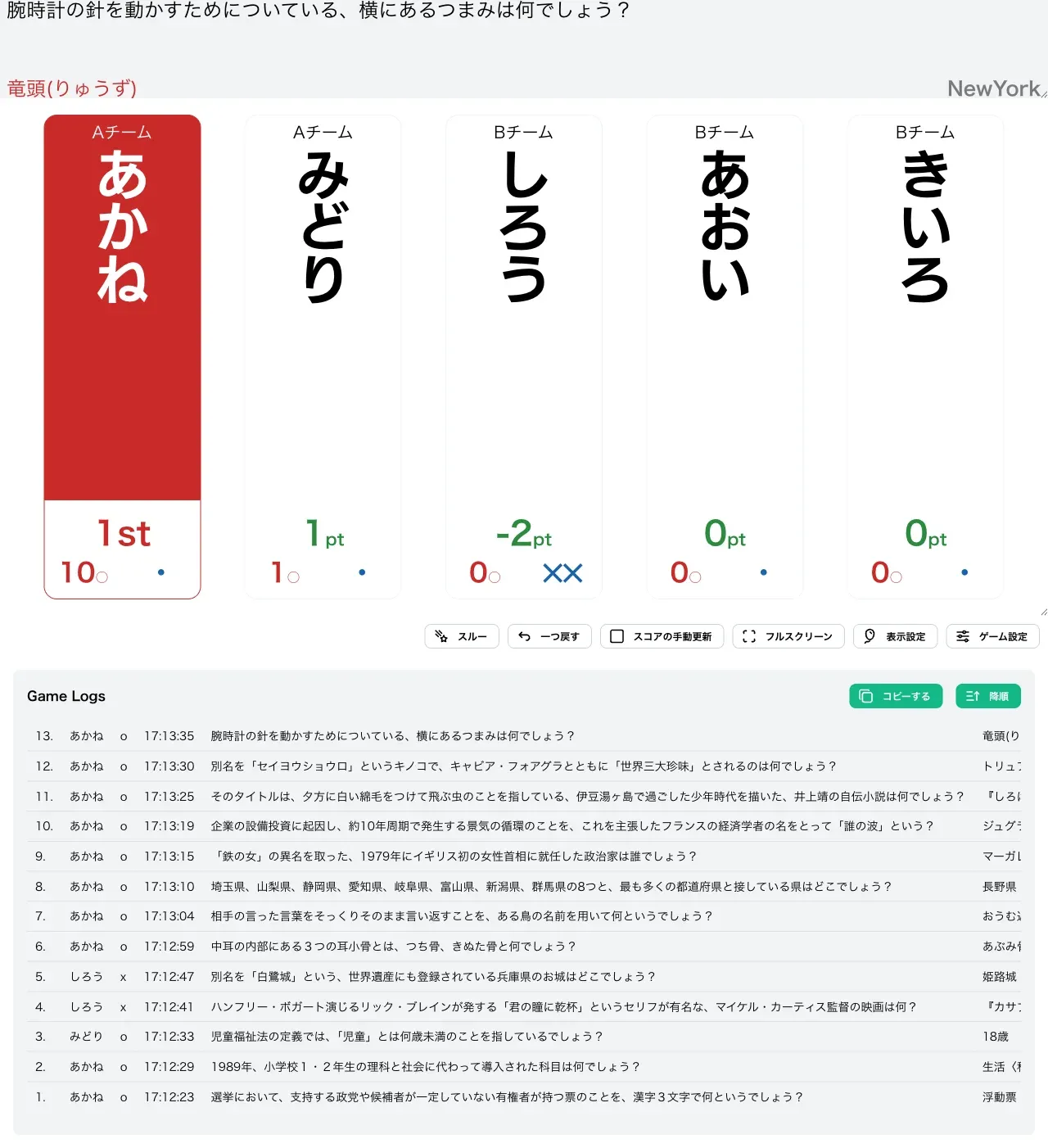Viewport: 1048px width, 1148px height.
Task: Click the 一つ戻す undo button
Action: [549, 636]
